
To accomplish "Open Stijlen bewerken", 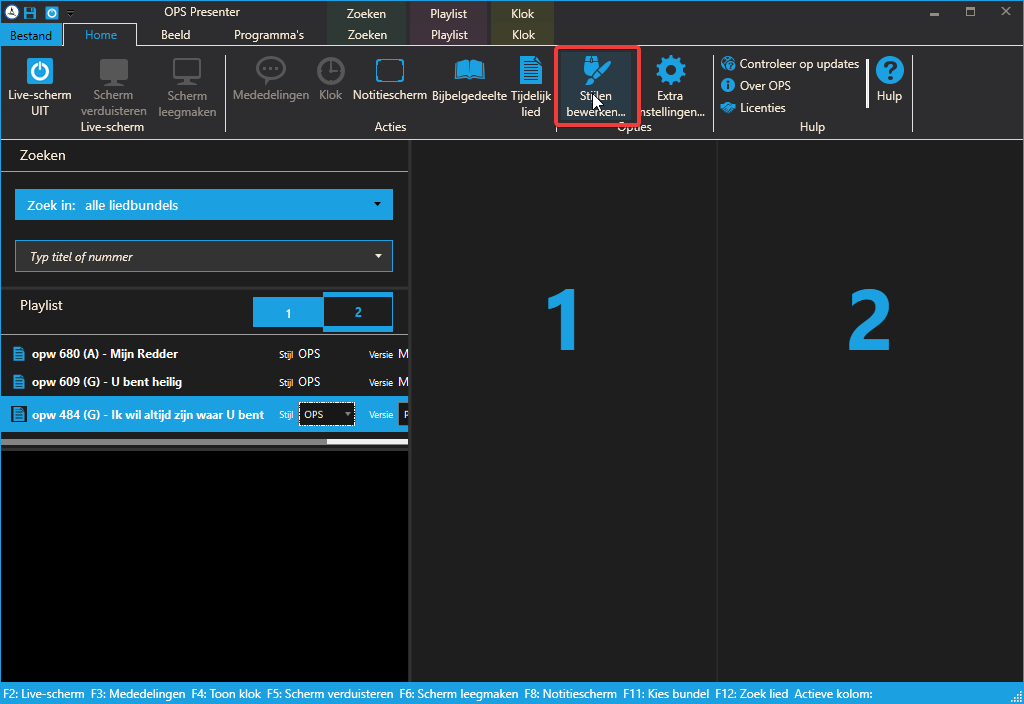I will pyautogui.click(x=596, y=86).
